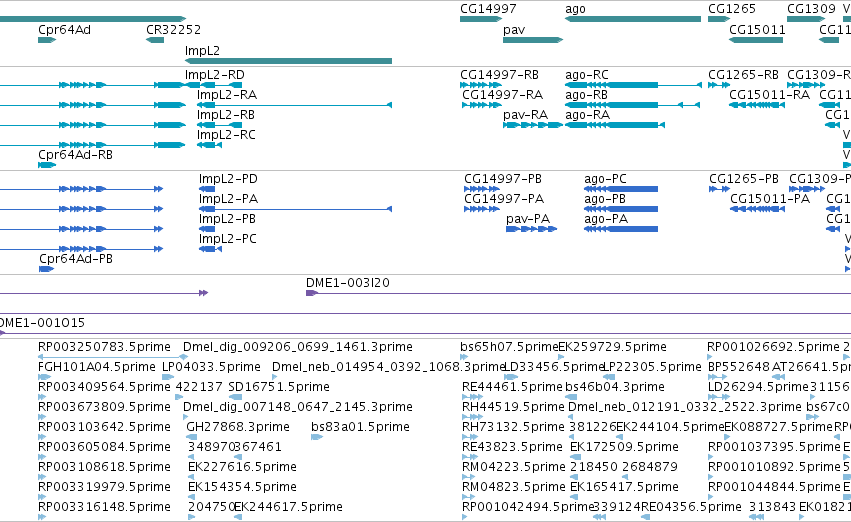Click the RP001037395.5prime label
Screen dimensions: 851x522
coord(774,448)
